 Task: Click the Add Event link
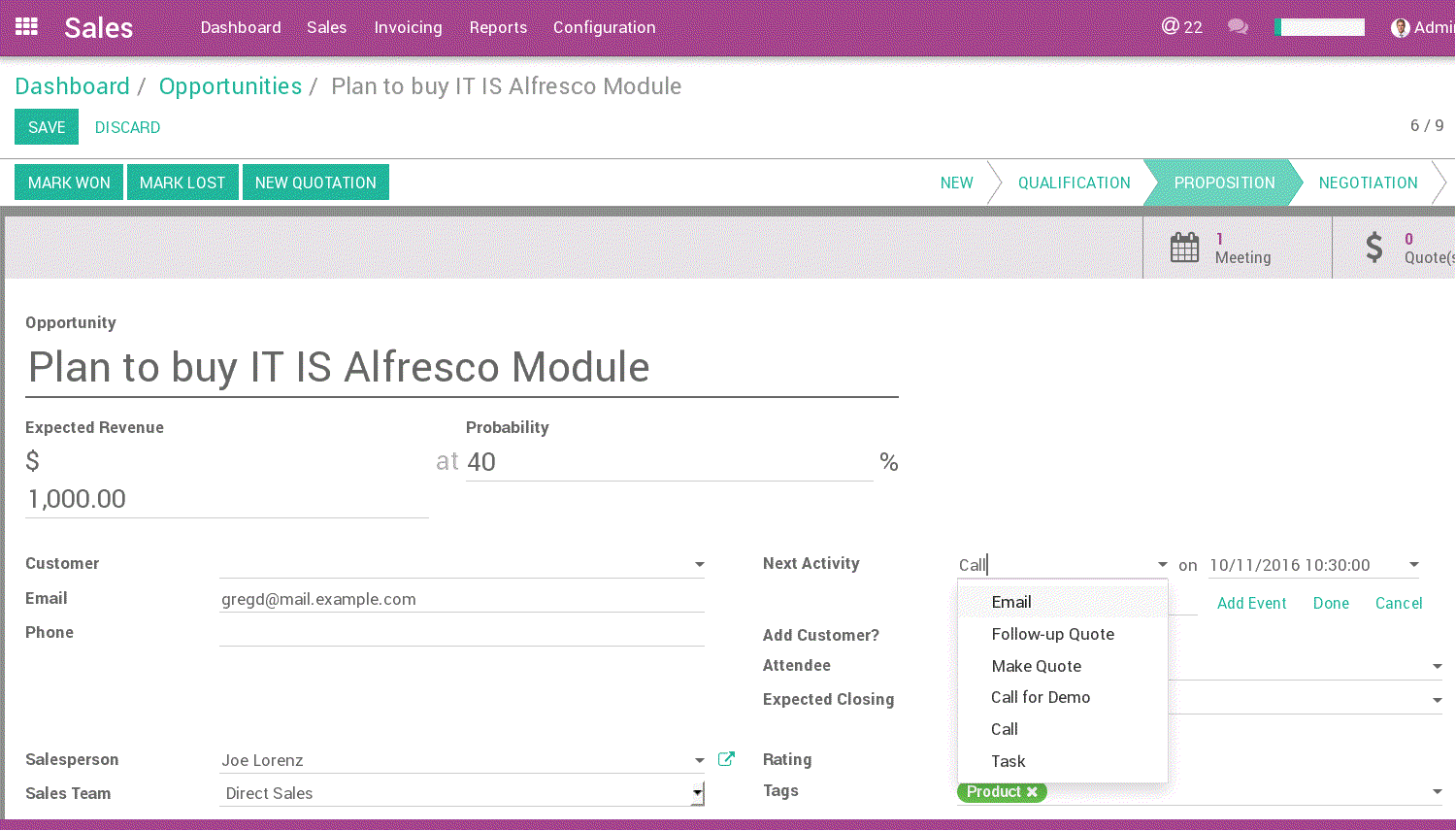pos(1251,603)
